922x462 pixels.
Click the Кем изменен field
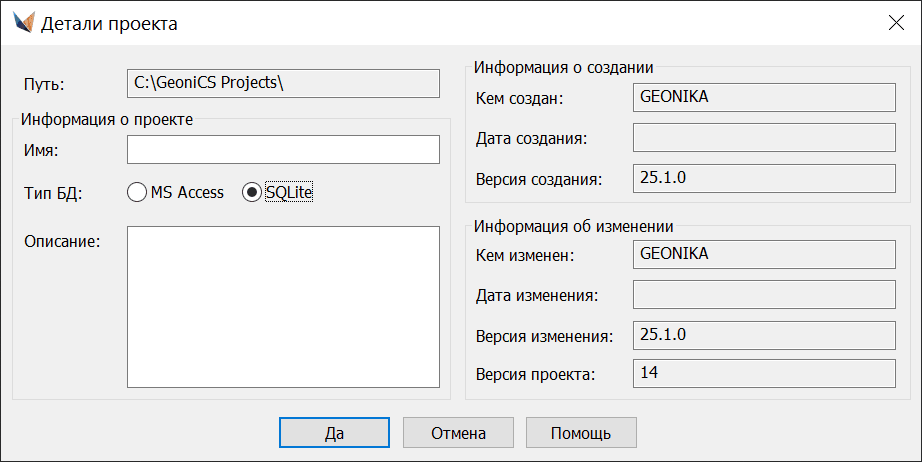point(764,255)
